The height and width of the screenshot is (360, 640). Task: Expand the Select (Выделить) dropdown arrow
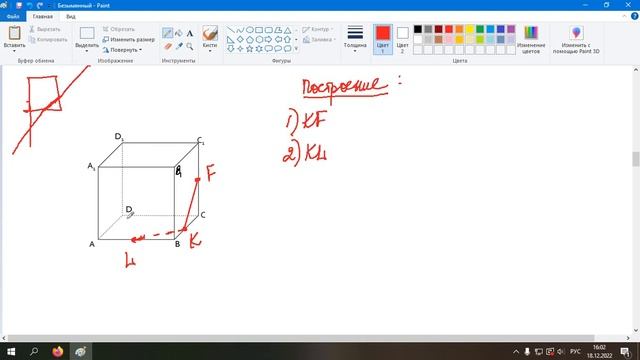click(x=87, y=51)
